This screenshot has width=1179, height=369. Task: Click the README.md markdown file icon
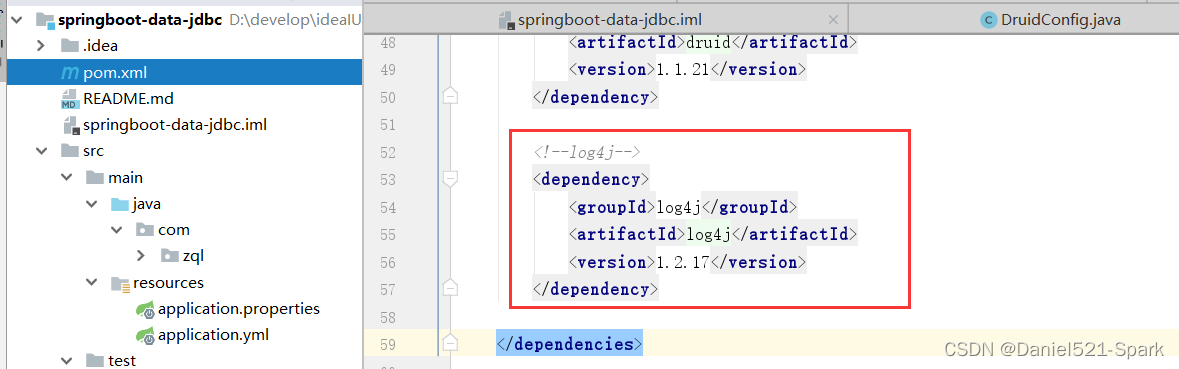pyautogui.click(x=70, y=98)
